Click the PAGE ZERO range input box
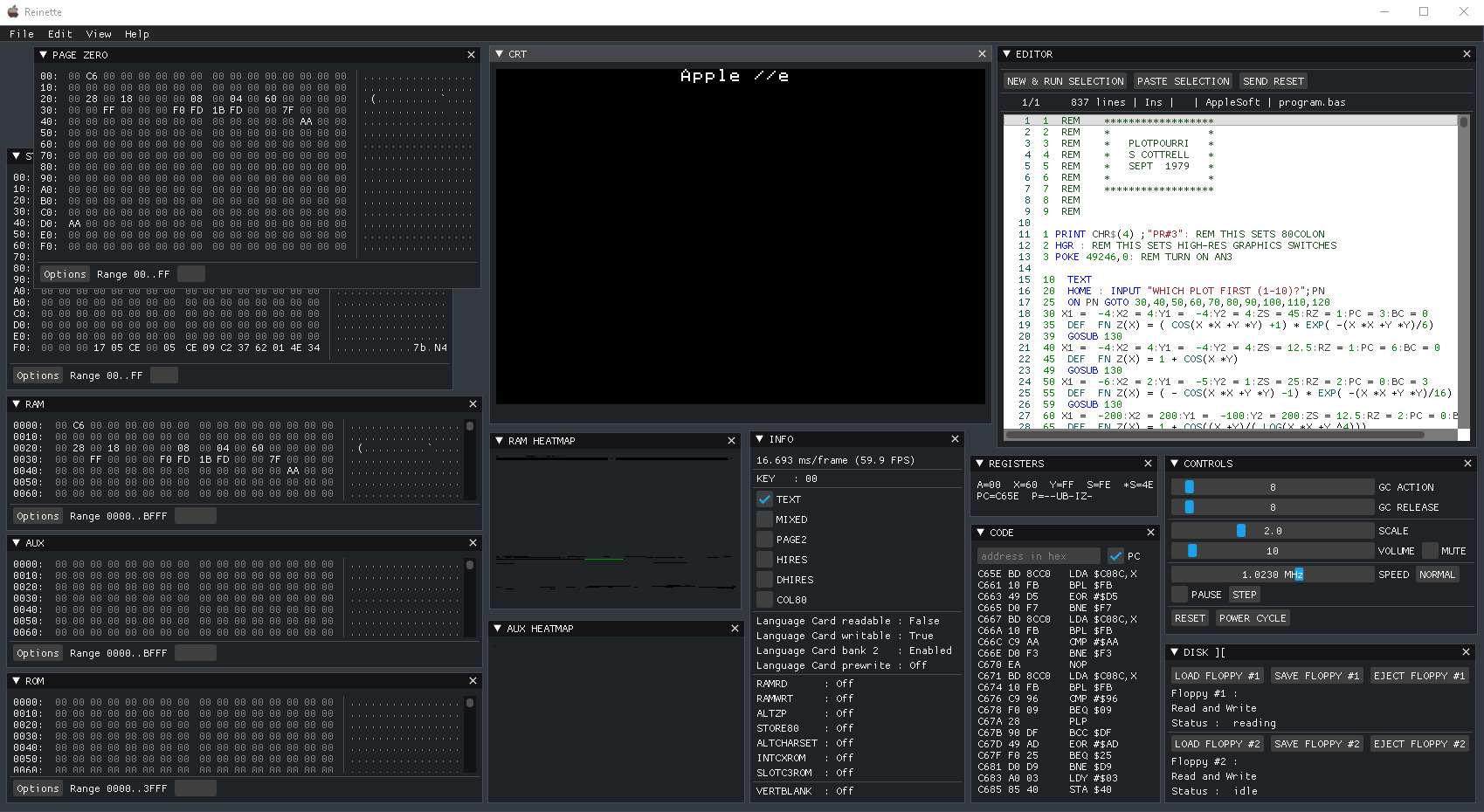1484x812 pixels. [x=191, y=274]
